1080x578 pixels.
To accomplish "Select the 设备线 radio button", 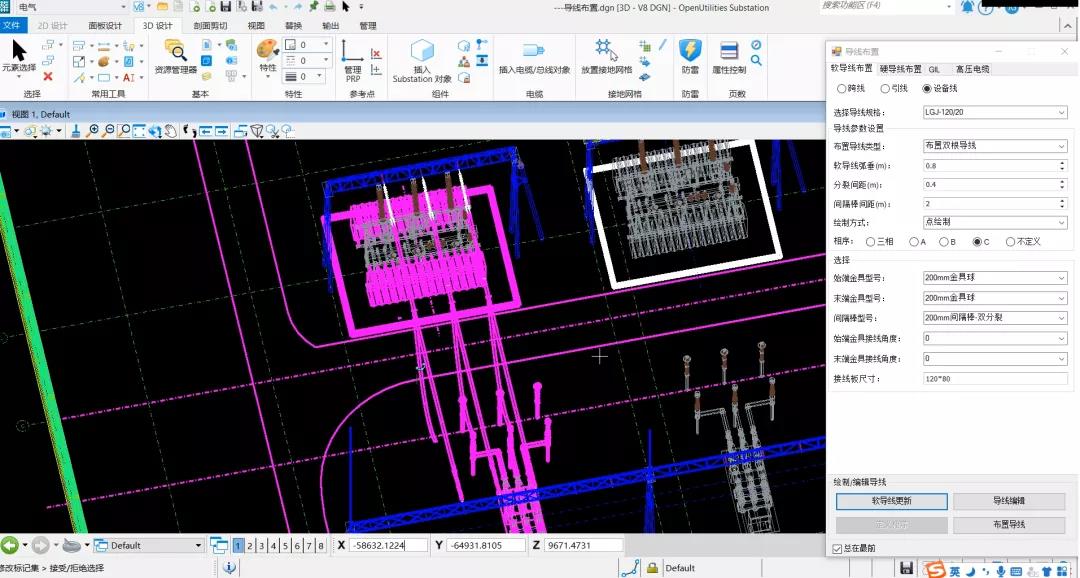I will coord(926,88).
